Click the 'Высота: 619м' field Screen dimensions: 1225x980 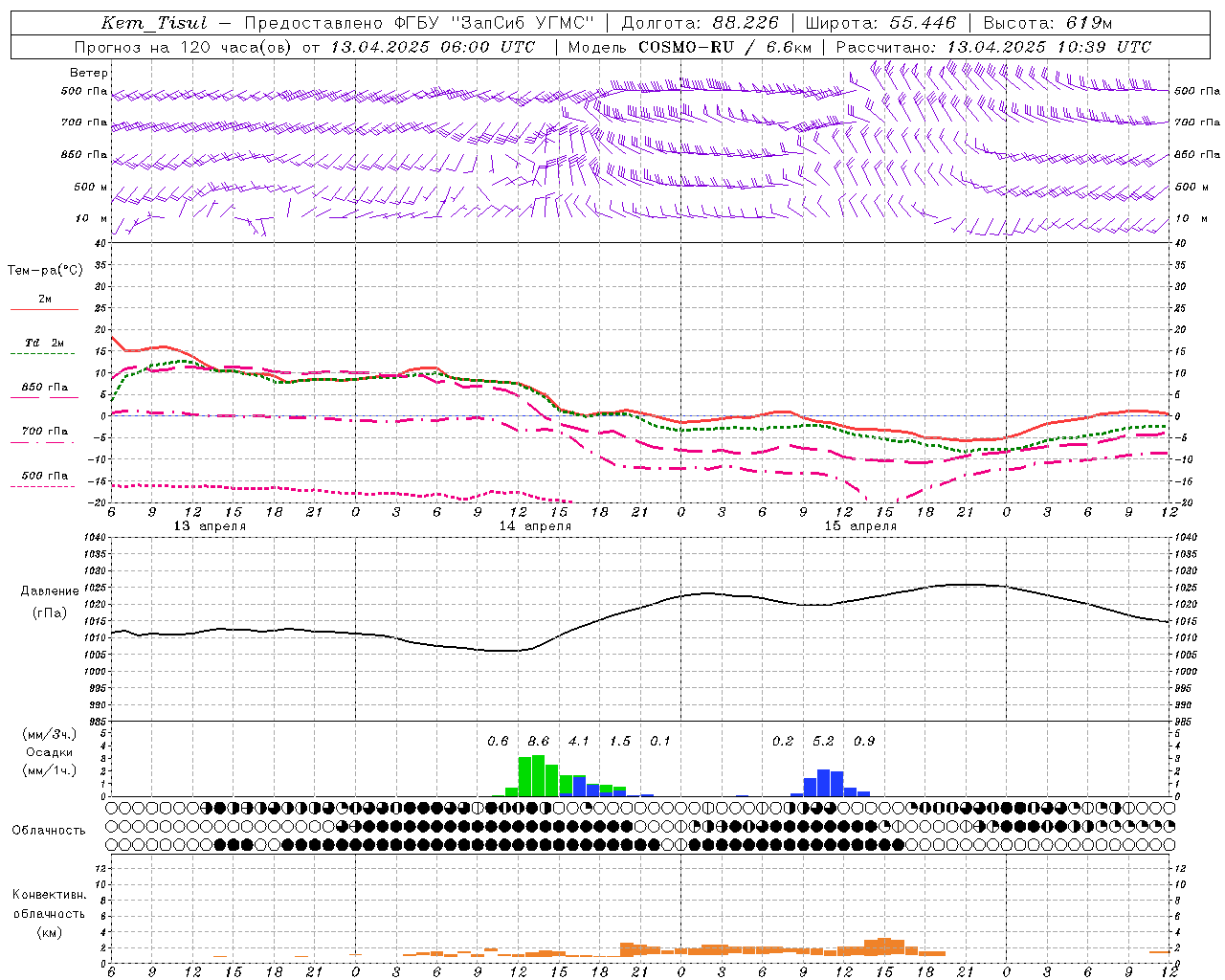coord(1048,23)
